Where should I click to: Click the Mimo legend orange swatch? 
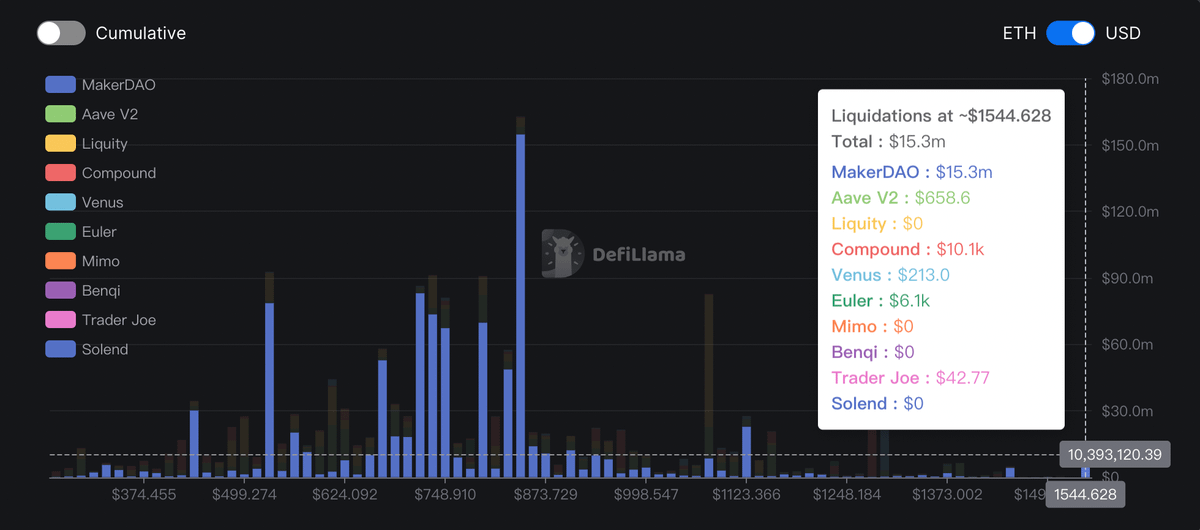(x=61, y=261)
